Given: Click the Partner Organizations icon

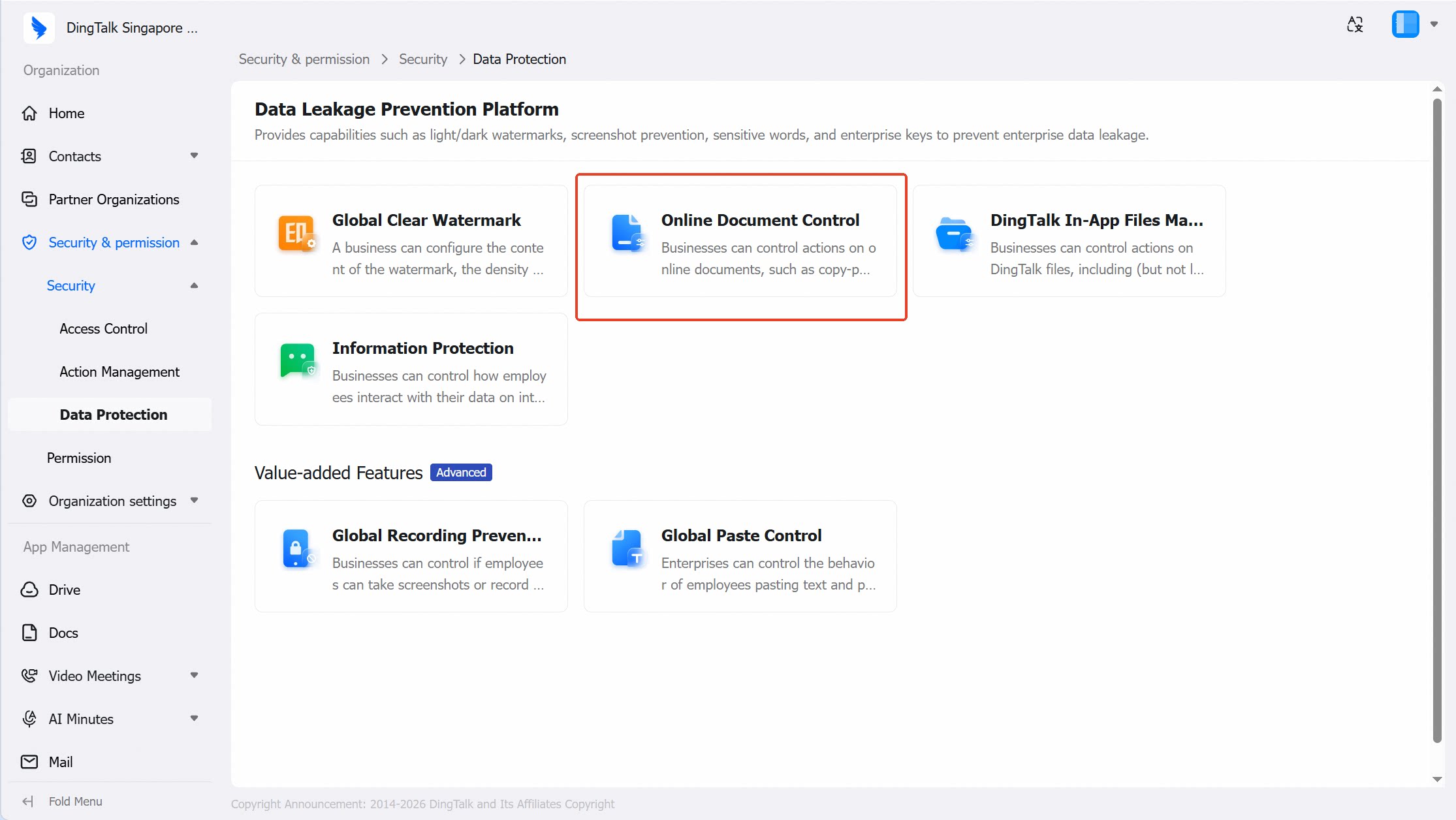Looking at the screenshot, I should coord(29,199).
